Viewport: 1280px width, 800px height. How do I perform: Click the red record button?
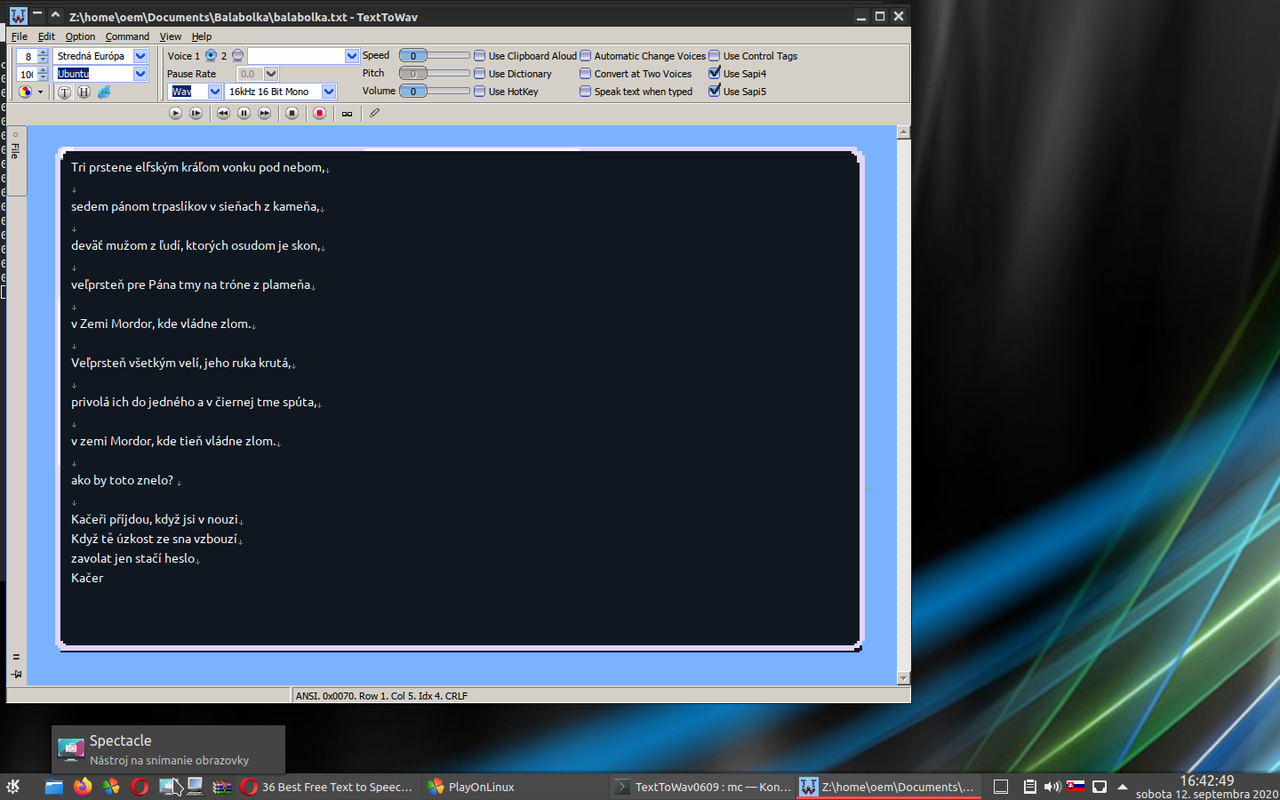click(x=320, y=114)
